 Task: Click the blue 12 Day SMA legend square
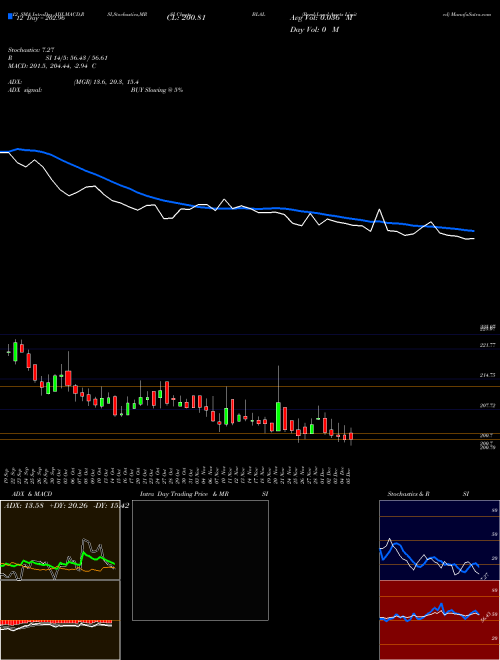[x=10, y=16]
